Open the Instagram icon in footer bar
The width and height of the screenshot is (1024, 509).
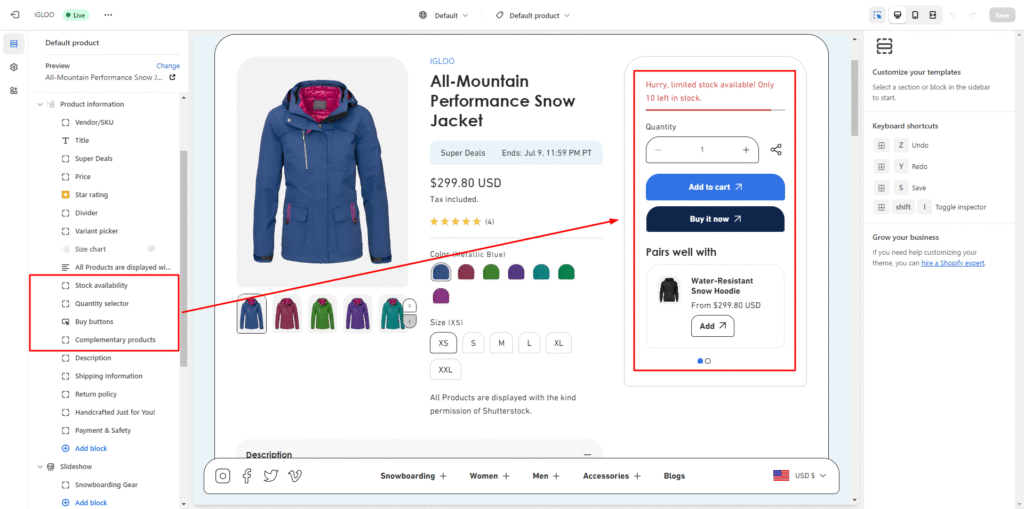[x=223, y=476]
